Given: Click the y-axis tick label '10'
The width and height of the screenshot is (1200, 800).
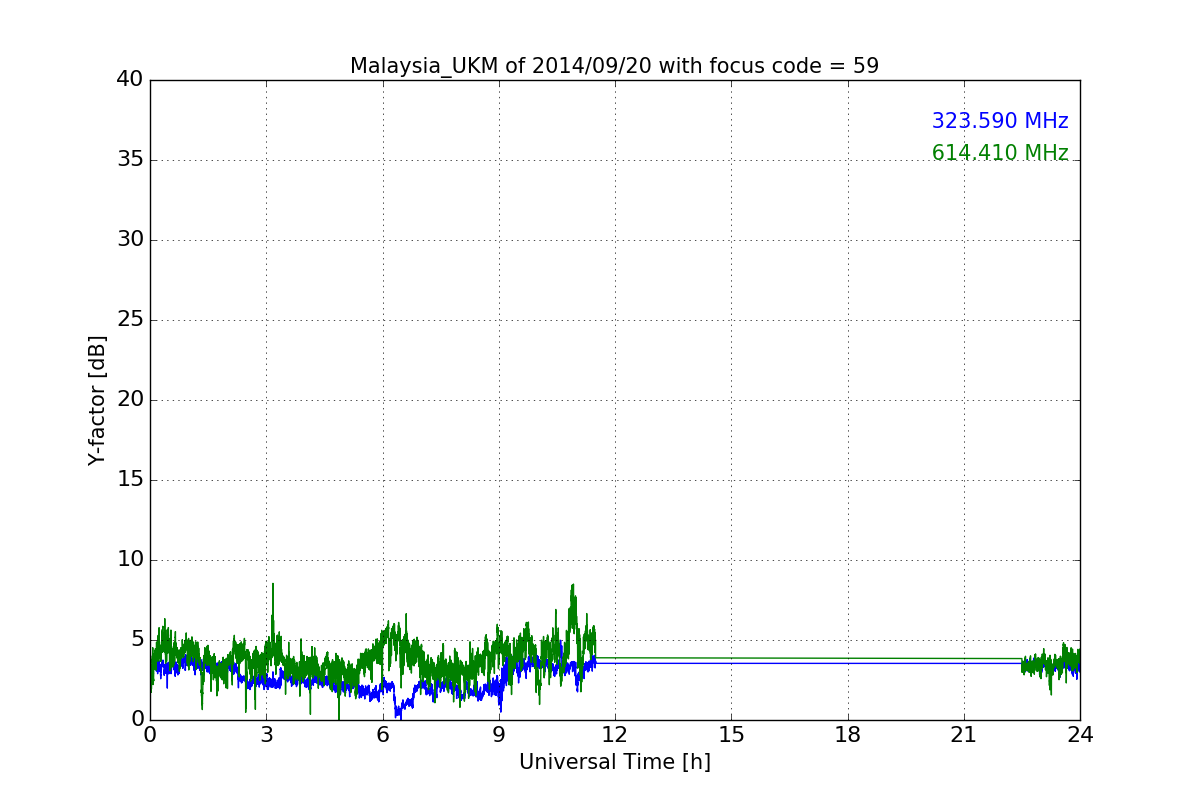Looking at the screenshot, I should pyautogui.click(x=130, y=560).
